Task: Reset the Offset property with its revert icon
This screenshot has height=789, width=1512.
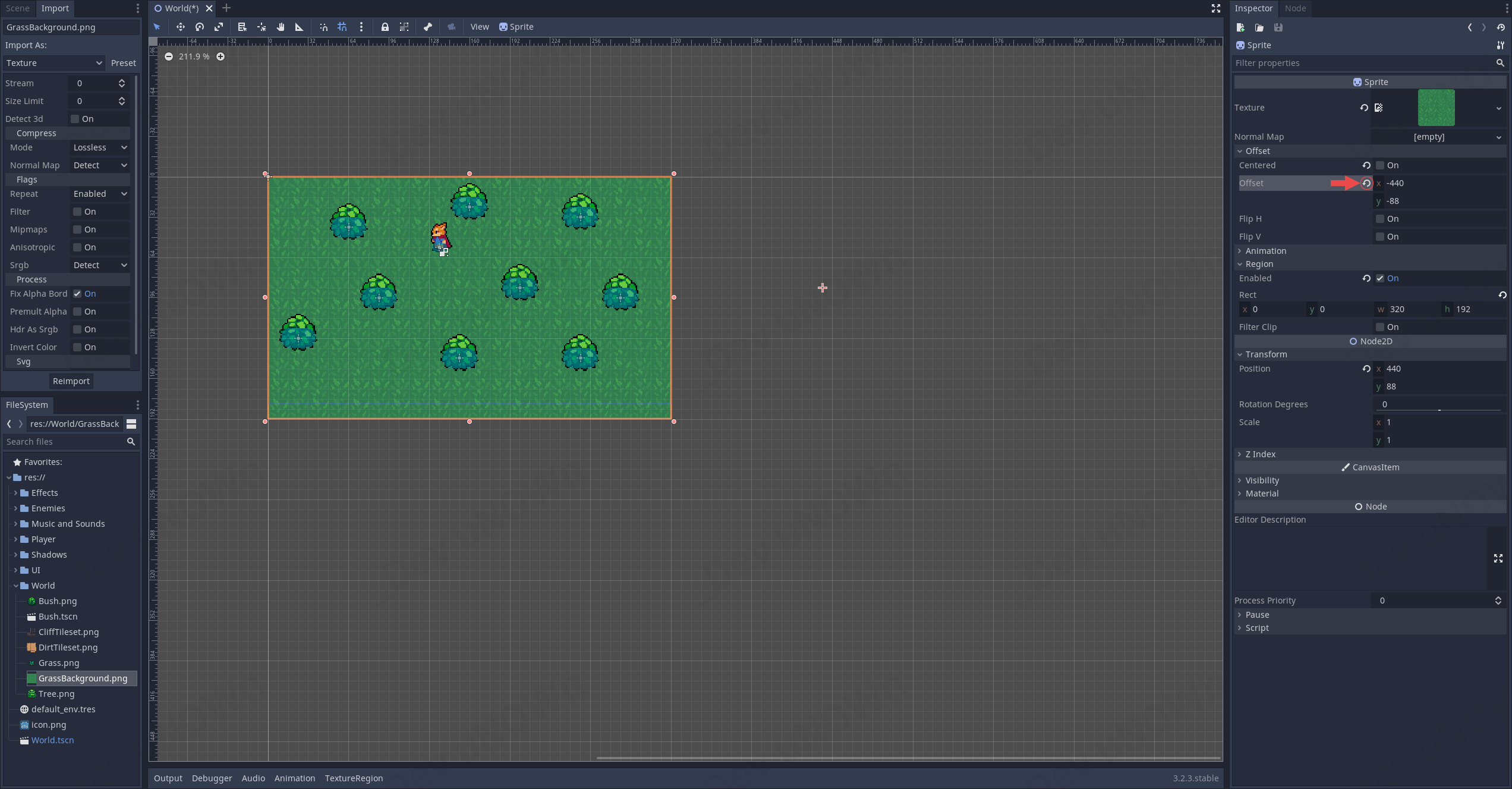Action: coord(1366,183)
